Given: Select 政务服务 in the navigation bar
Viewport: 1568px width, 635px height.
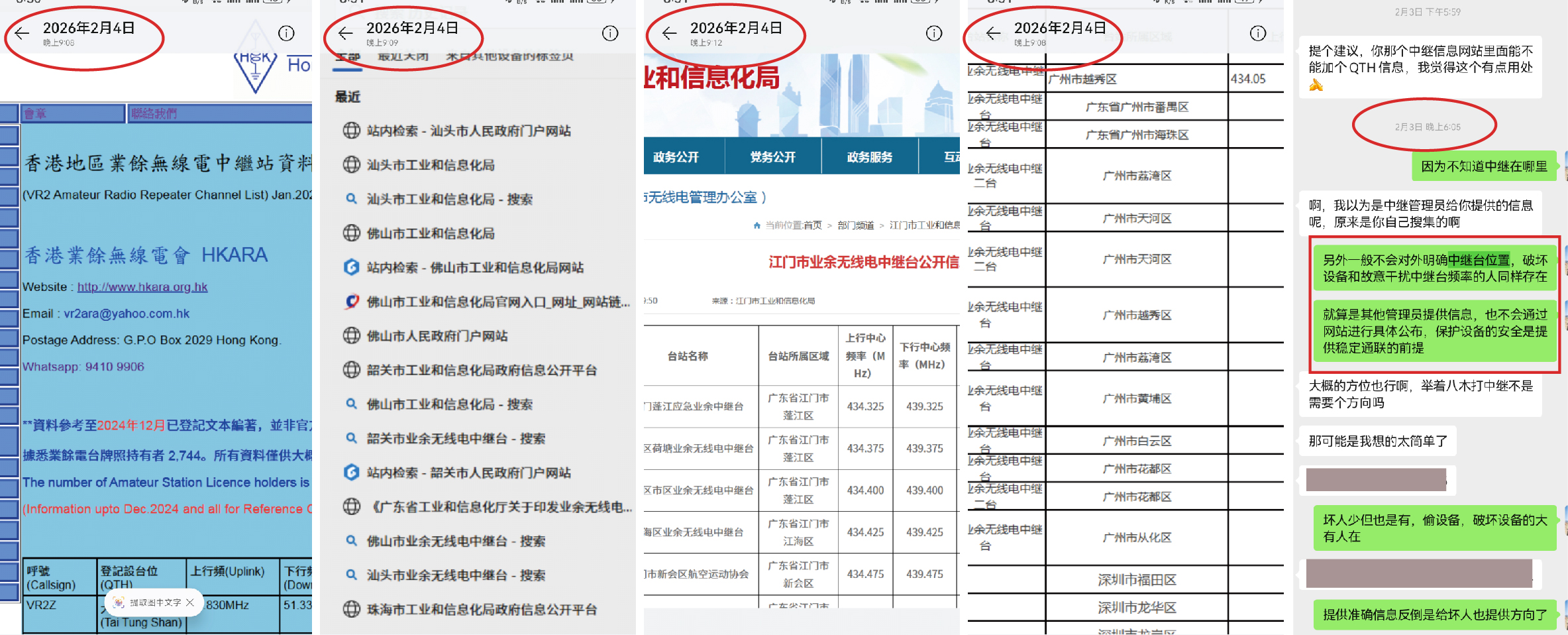Looking at the screenshot, I should tap(870, 156).
